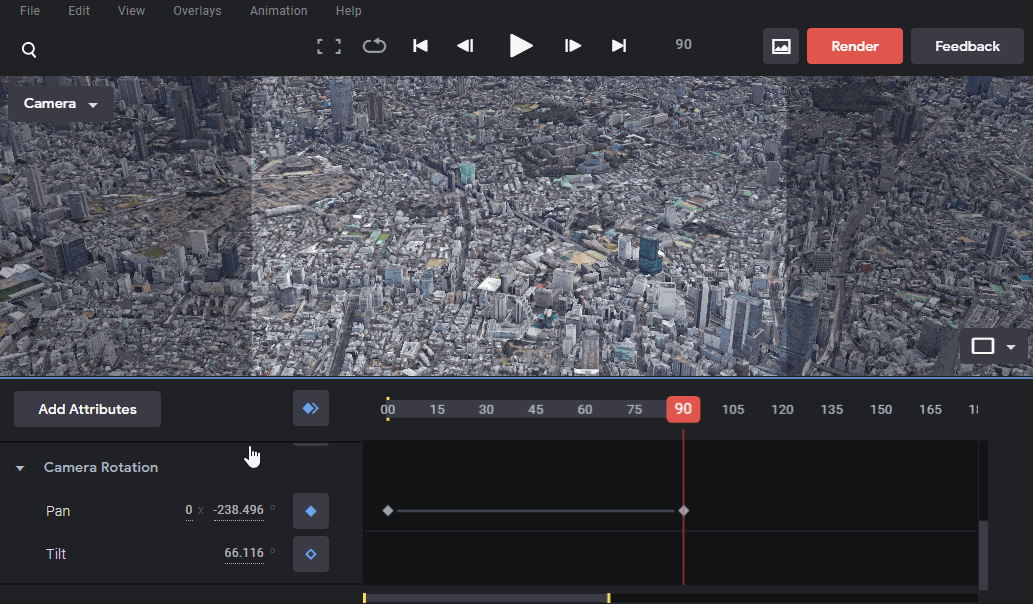Viewport: 1033px width, 604px height.
Task: Toggle fullscreen viewport icon
Action: 329,46
